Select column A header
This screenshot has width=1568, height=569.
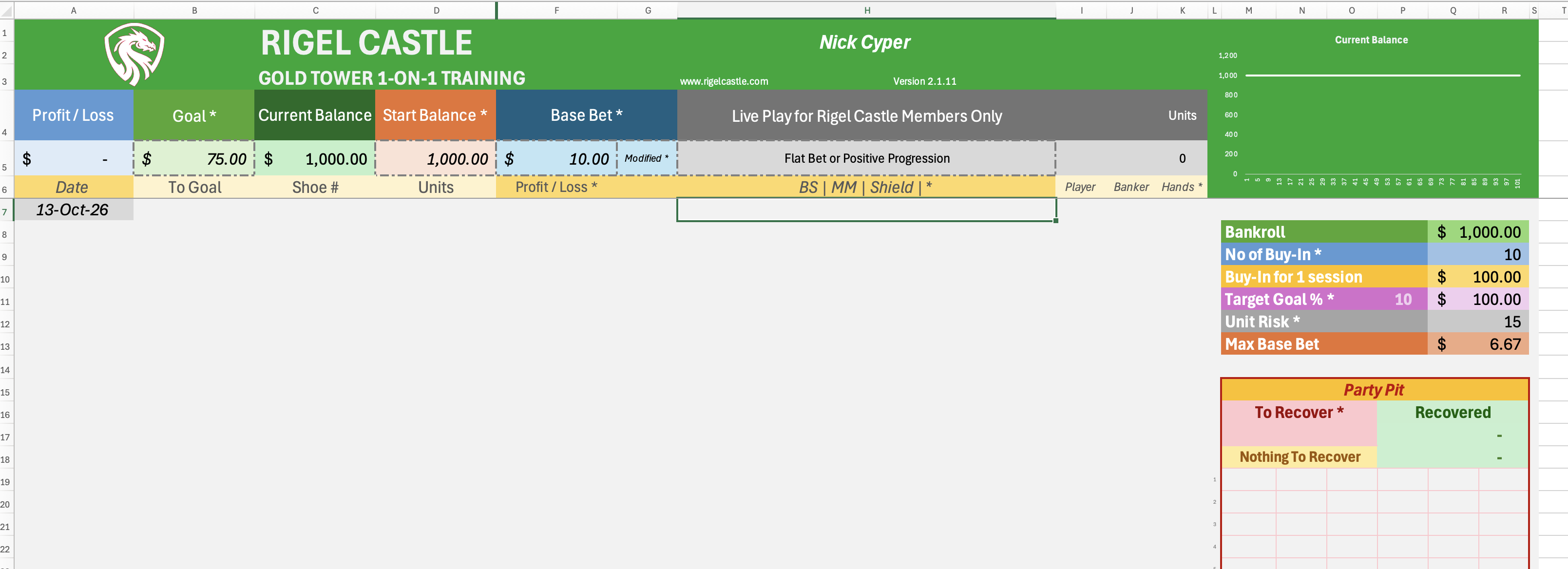(73, 10)
